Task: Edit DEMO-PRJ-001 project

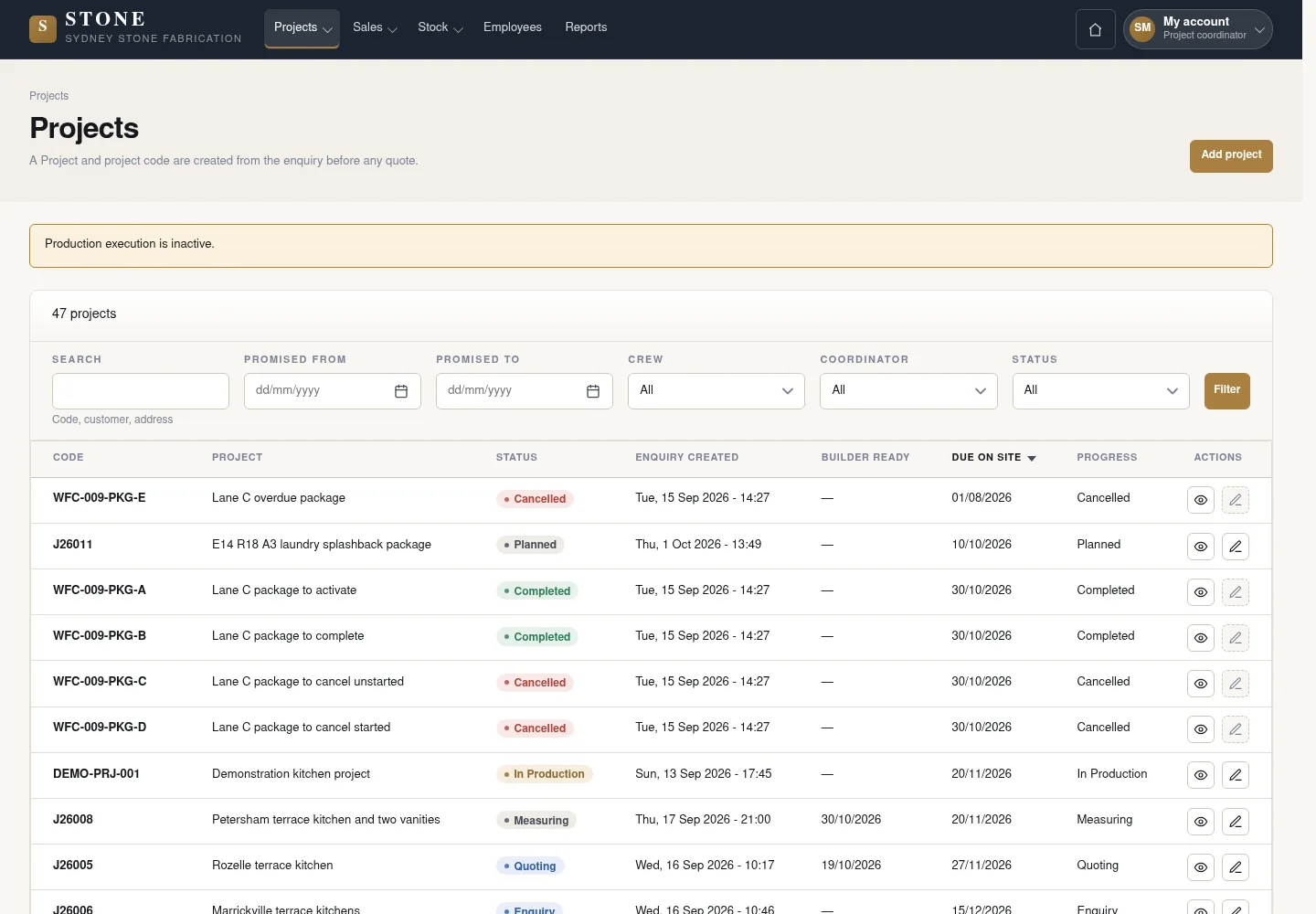Action: [1236, 775]
